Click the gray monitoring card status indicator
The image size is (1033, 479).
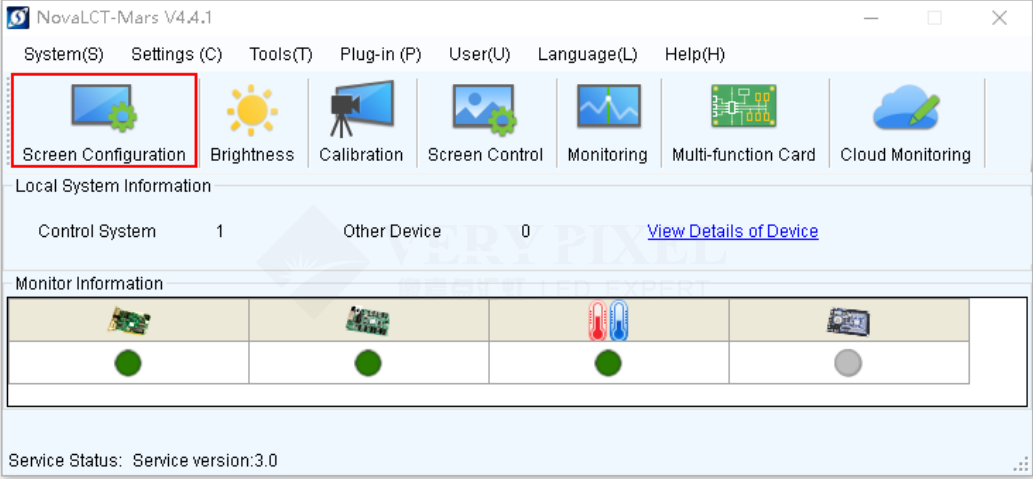coord(849,363)
